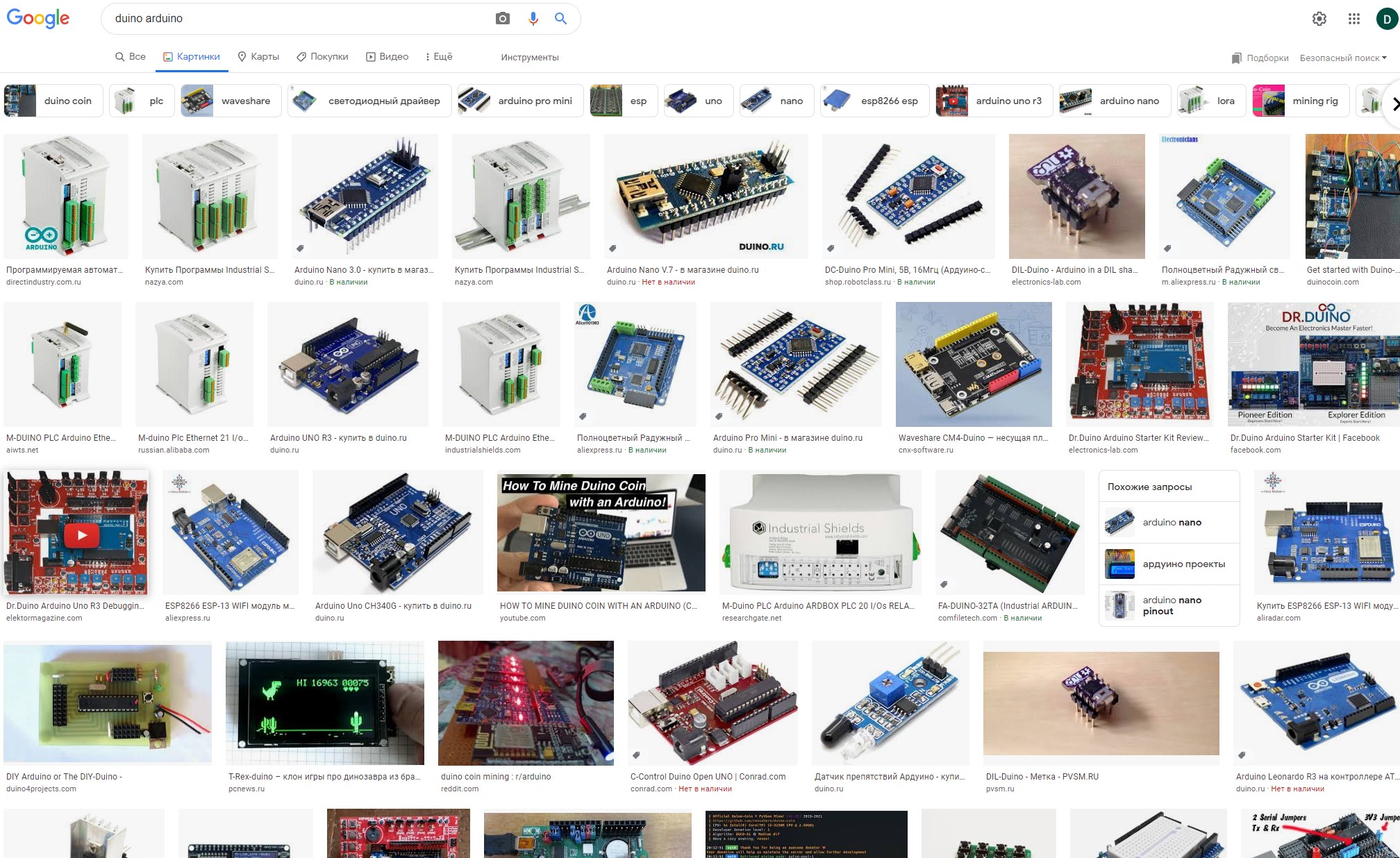This screenshot has width=1400, height=858.
Task: Open Arduino UNO R3 duino.ru image
Action: (348, 364)
